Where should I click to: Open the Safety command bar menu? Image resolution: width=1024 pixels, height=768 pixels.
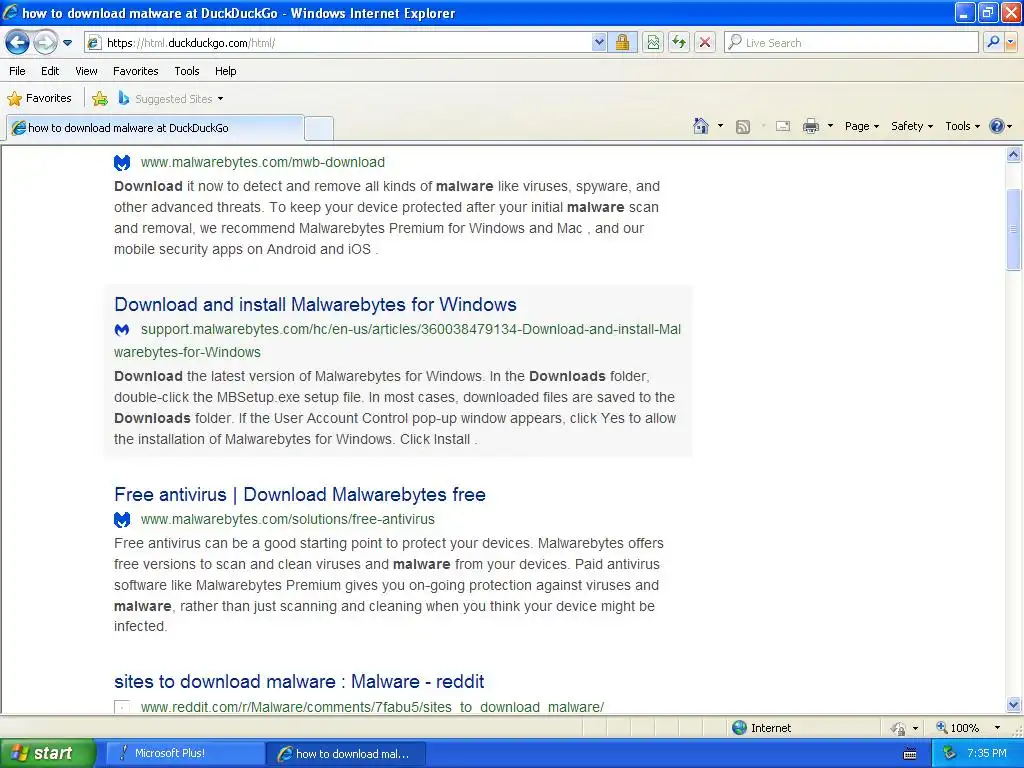[912, 126]
